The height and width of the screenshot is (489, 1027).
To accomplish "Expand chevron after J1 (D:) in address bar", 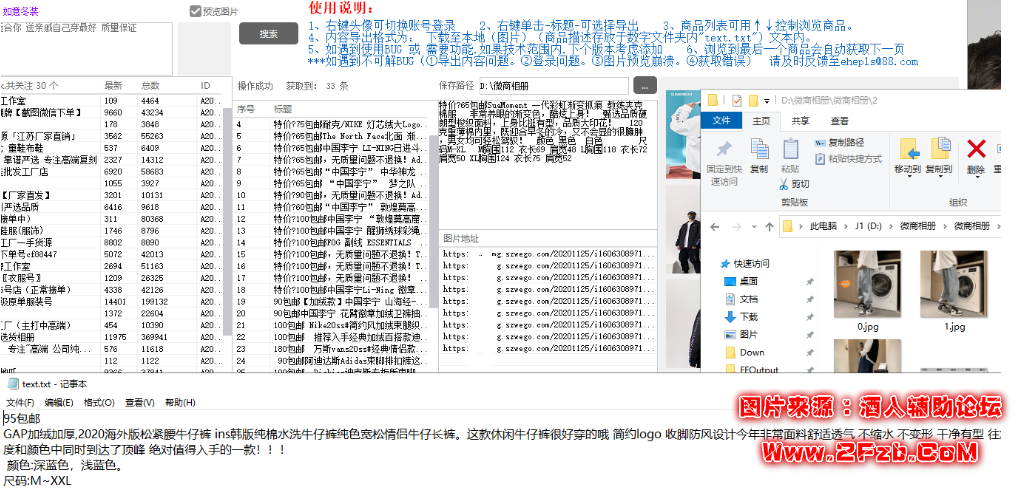I will [893, 226].
